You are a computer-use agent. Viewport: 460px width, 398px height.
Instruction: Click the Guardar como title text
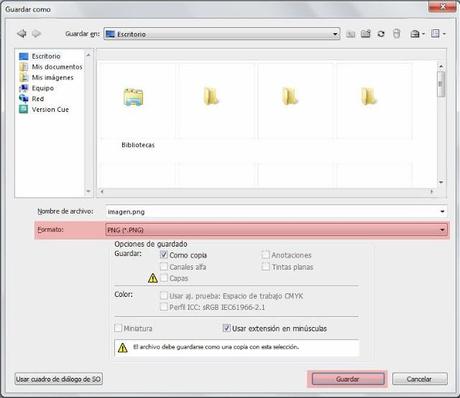[x=28, y=9]
